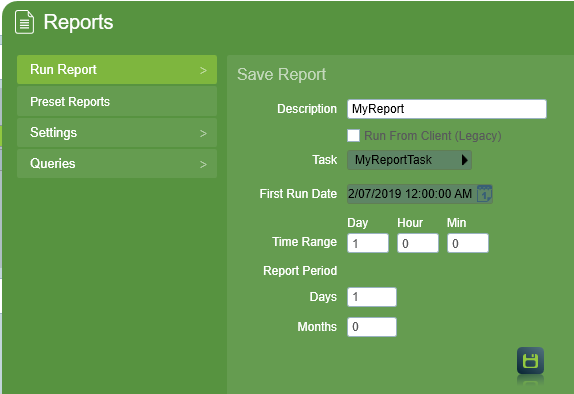Open the Settings sidebar item
The height and width of the screenshot is (394, 574).
click(x=117, y=133)
